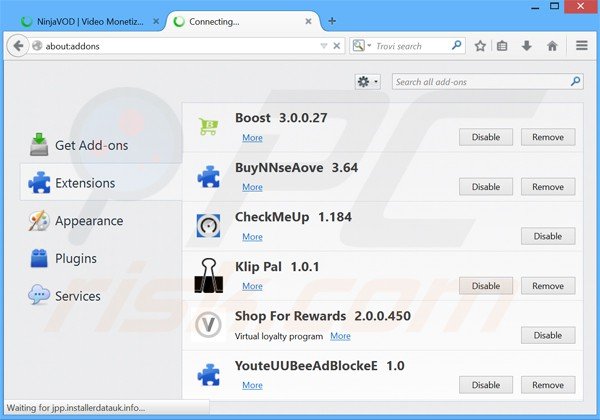Open the add-ons tools gear menu
Screen dimensions: 600x420
[367, 81]
